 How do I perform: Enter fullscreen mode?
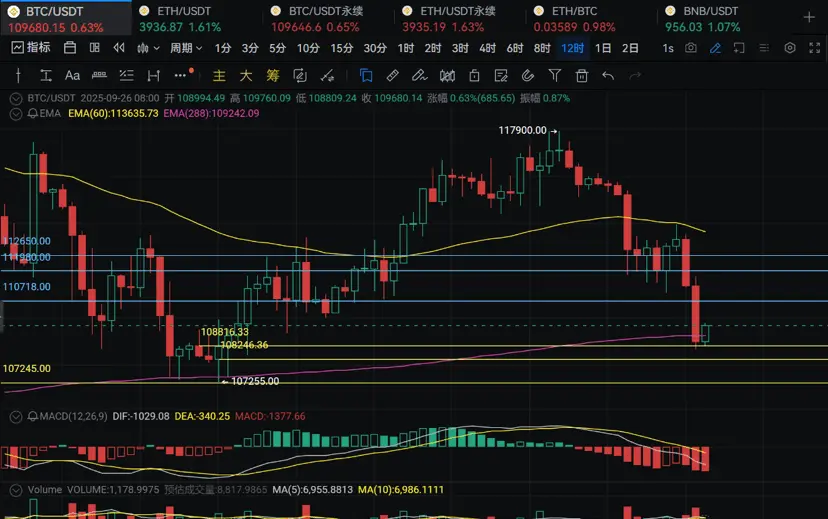[814, 48]
